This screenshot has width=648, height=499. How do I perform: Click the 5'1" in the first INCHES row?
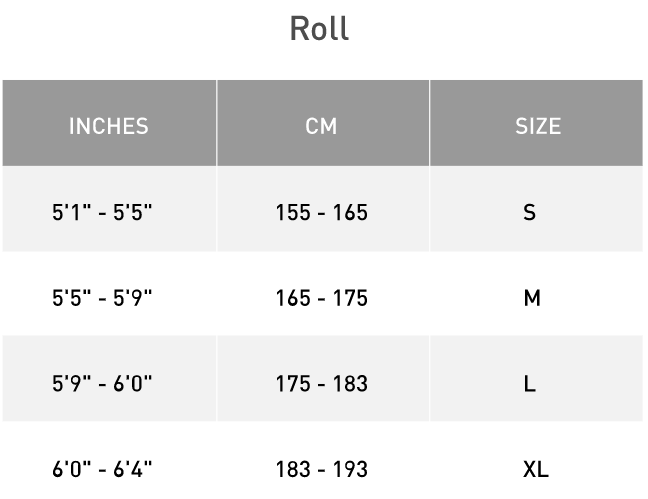[x=69, y=212]
